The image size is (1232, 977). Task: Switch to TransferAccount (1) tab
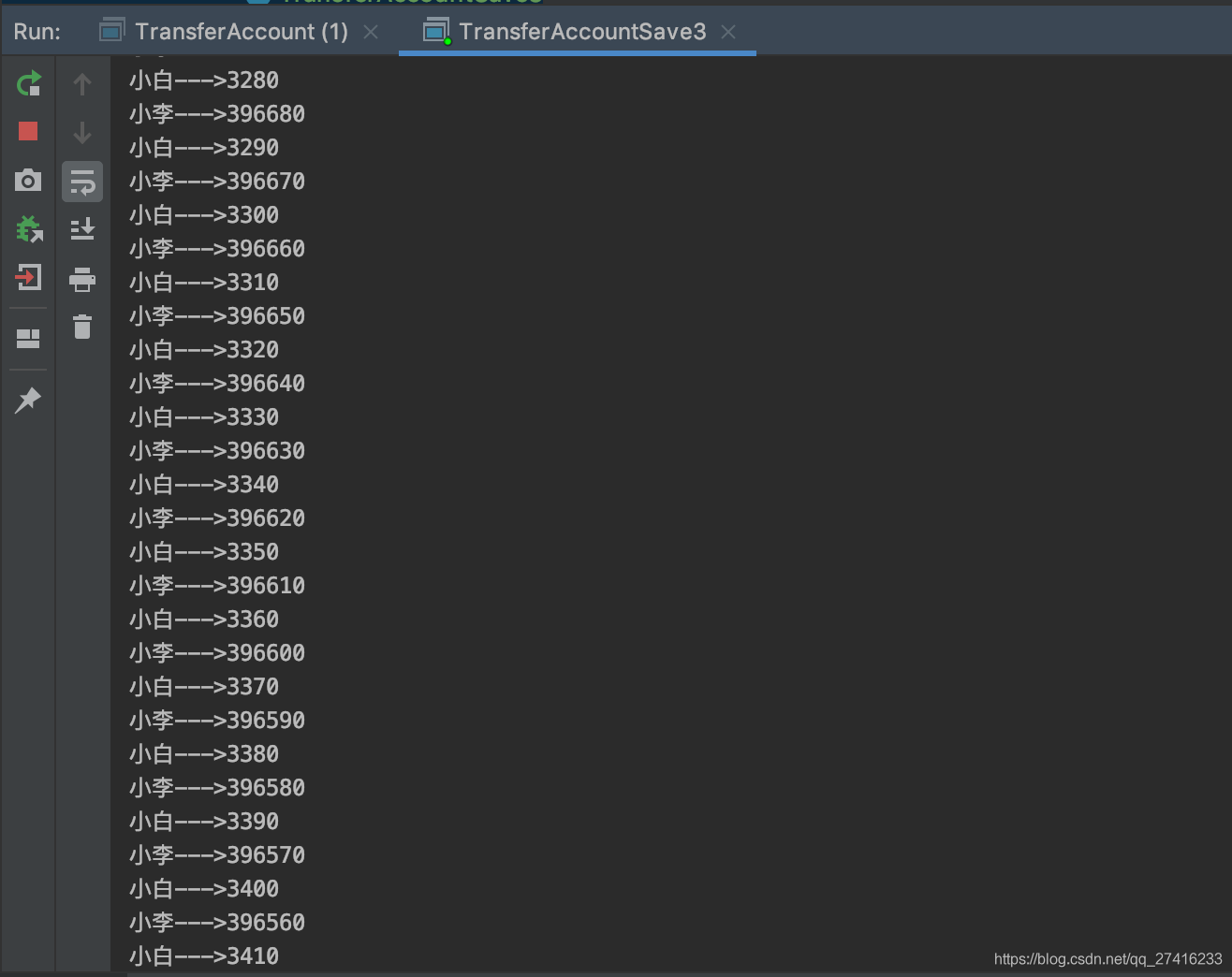coord(241,32)
